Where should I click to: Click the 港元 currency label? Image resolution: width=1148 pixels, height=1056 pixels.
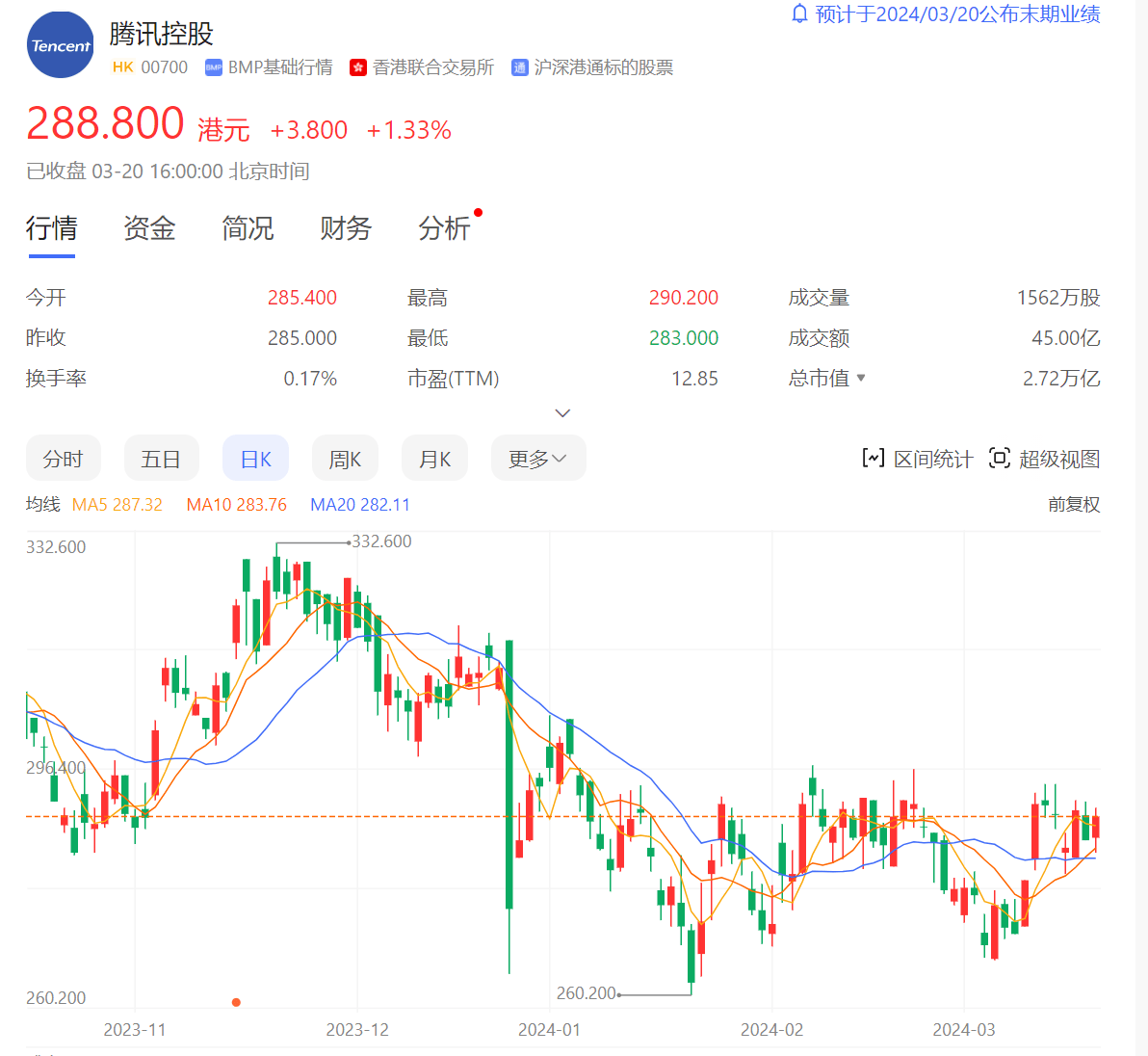pyautogui.click(x=224, y=130)
